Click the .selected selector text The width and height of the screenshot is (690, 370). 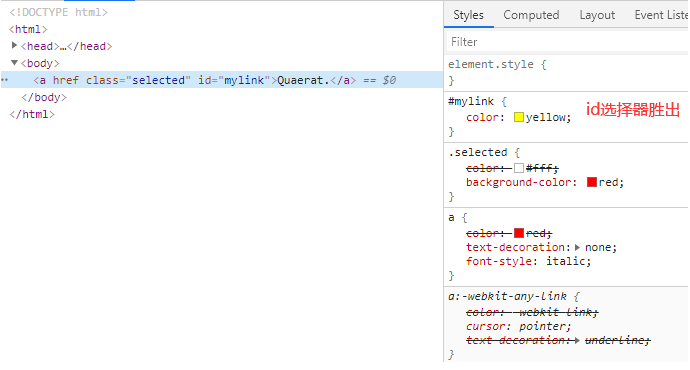click(x=478, y=152)
